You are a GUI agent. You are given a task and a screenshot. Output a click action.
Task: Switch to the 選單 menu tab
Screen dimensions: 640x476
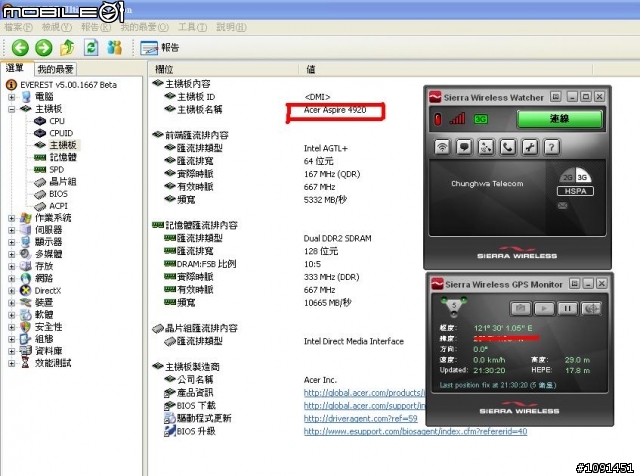(x=15, y=69)
